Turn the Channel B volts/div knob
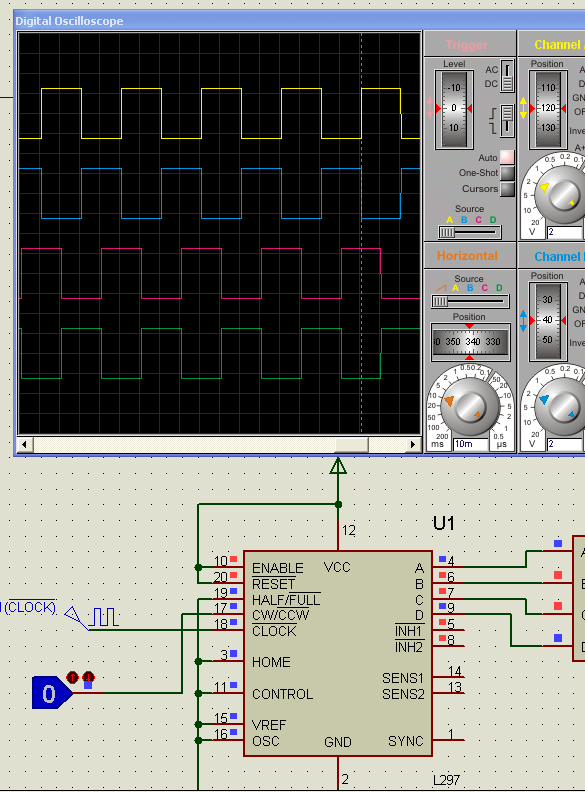This screenshot has width=585, height=792. point(562,407)
